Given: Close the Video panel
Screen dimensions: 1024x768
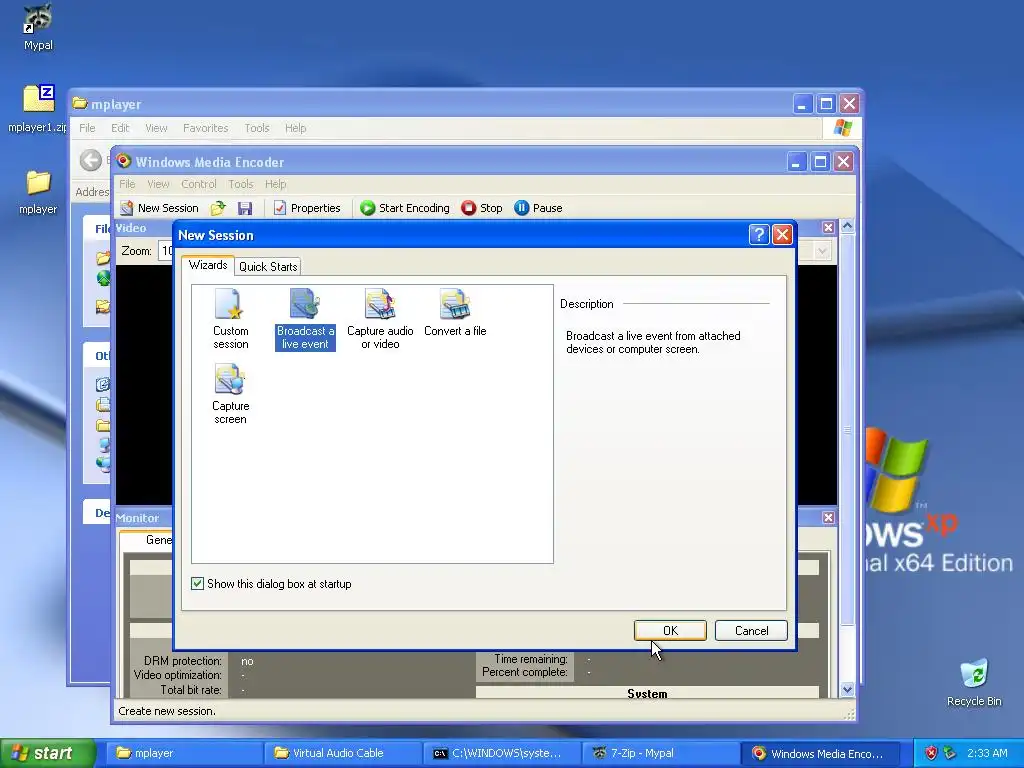Looking at the screenshot, I should [828, 227].
